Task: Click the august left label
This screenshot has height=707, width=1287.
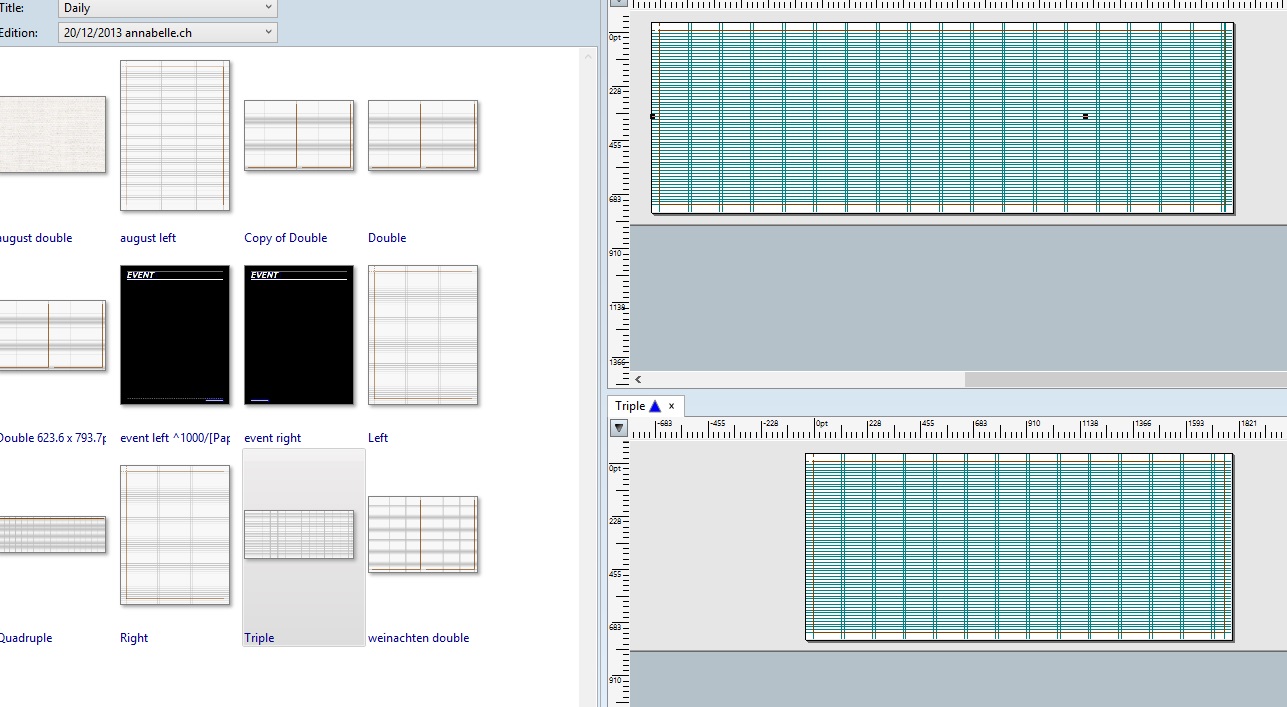Action: pyautogui.click(x=148, y=238)
